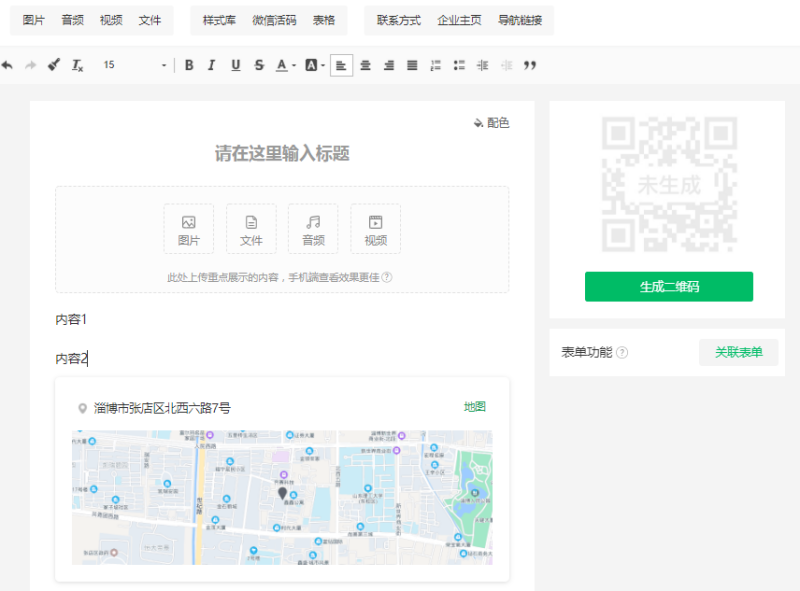Toggle bold formatting

click(x=188, y=65)
